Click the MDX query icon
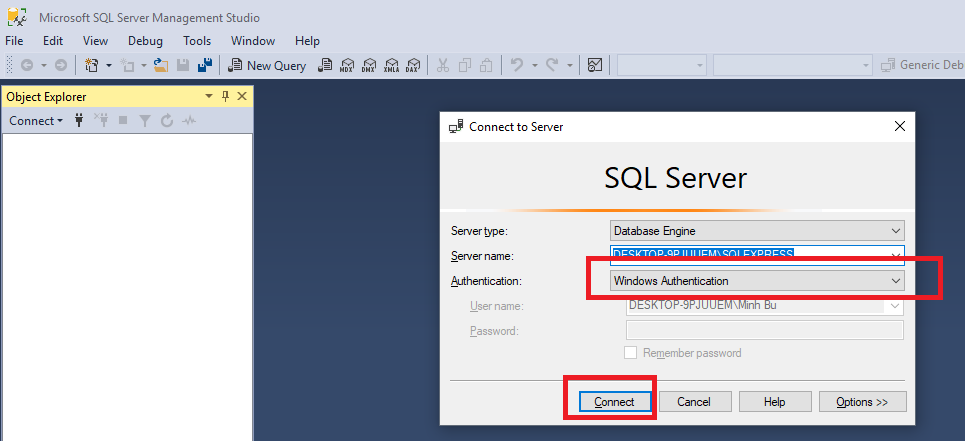The image size is (965, 441). pyautogui.click(x=347, y=65)
